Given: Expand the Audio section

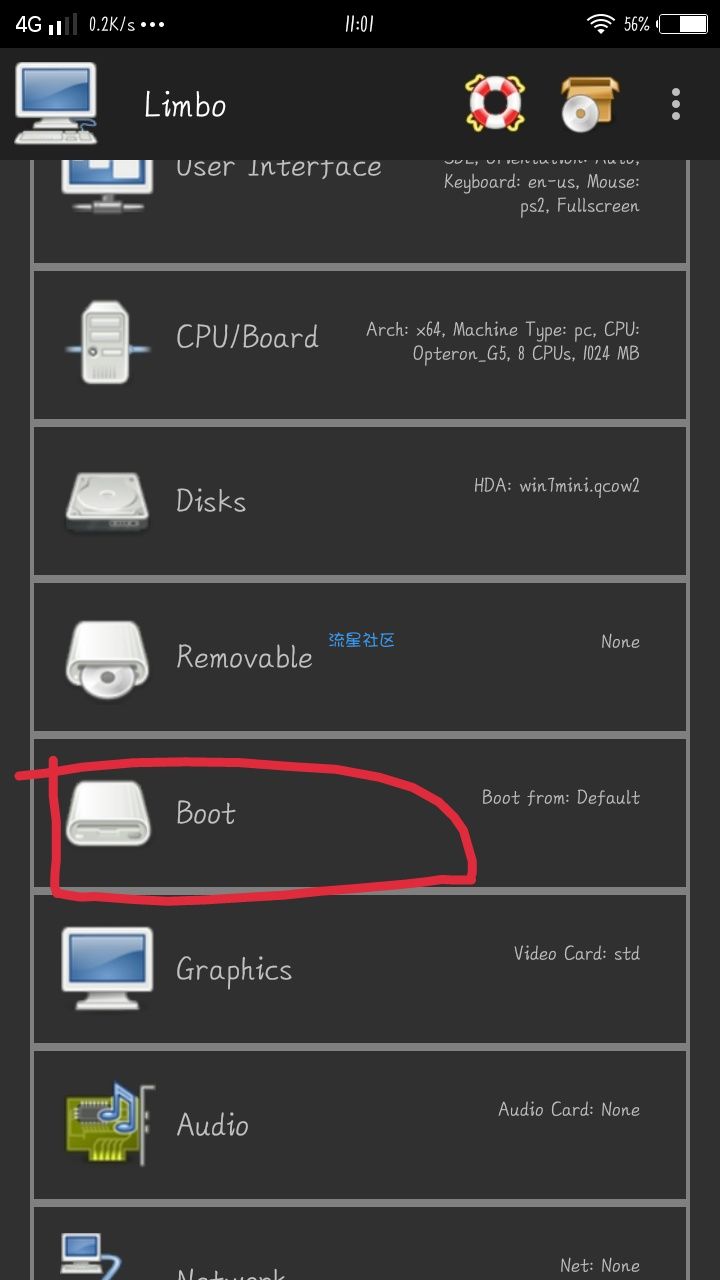Looking at the screenshot, I should pyautogui.click(x=360, y=1125).
